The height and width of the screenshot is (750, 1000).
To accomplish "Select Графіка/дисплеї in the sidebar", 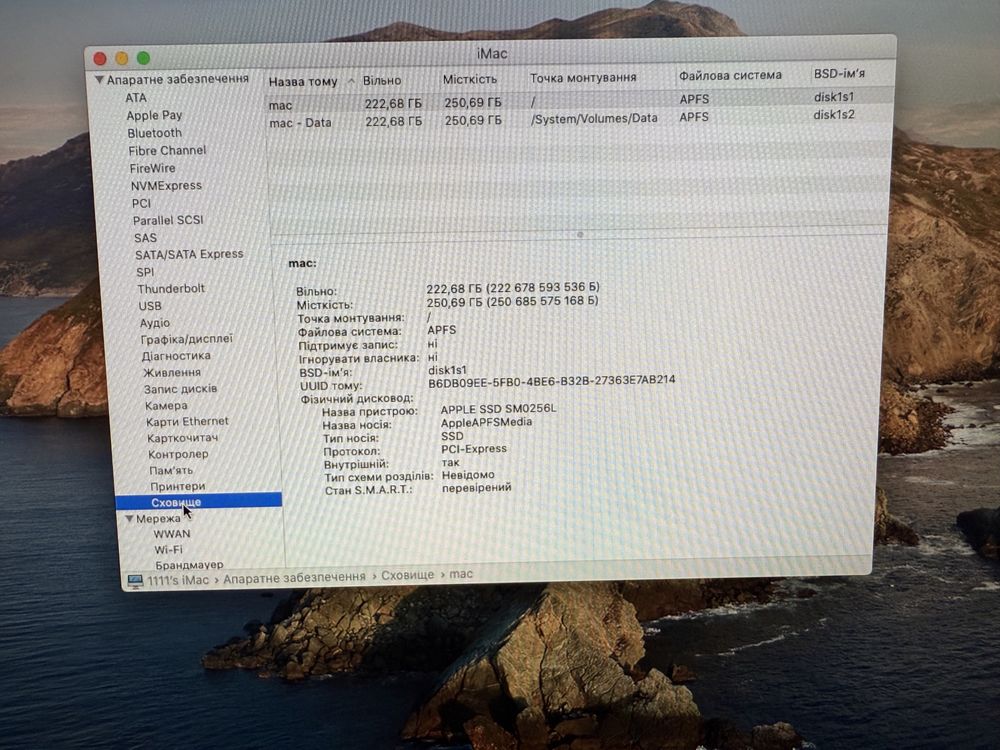I will click(187, 339).
